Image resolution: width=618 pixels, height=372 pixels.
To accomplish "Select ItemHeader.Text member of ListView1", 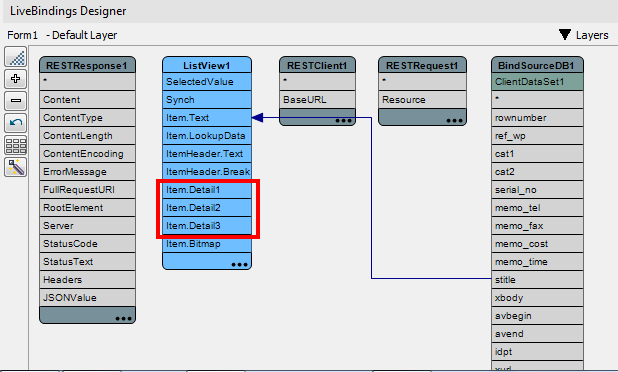I will click(x=207, y=154).
